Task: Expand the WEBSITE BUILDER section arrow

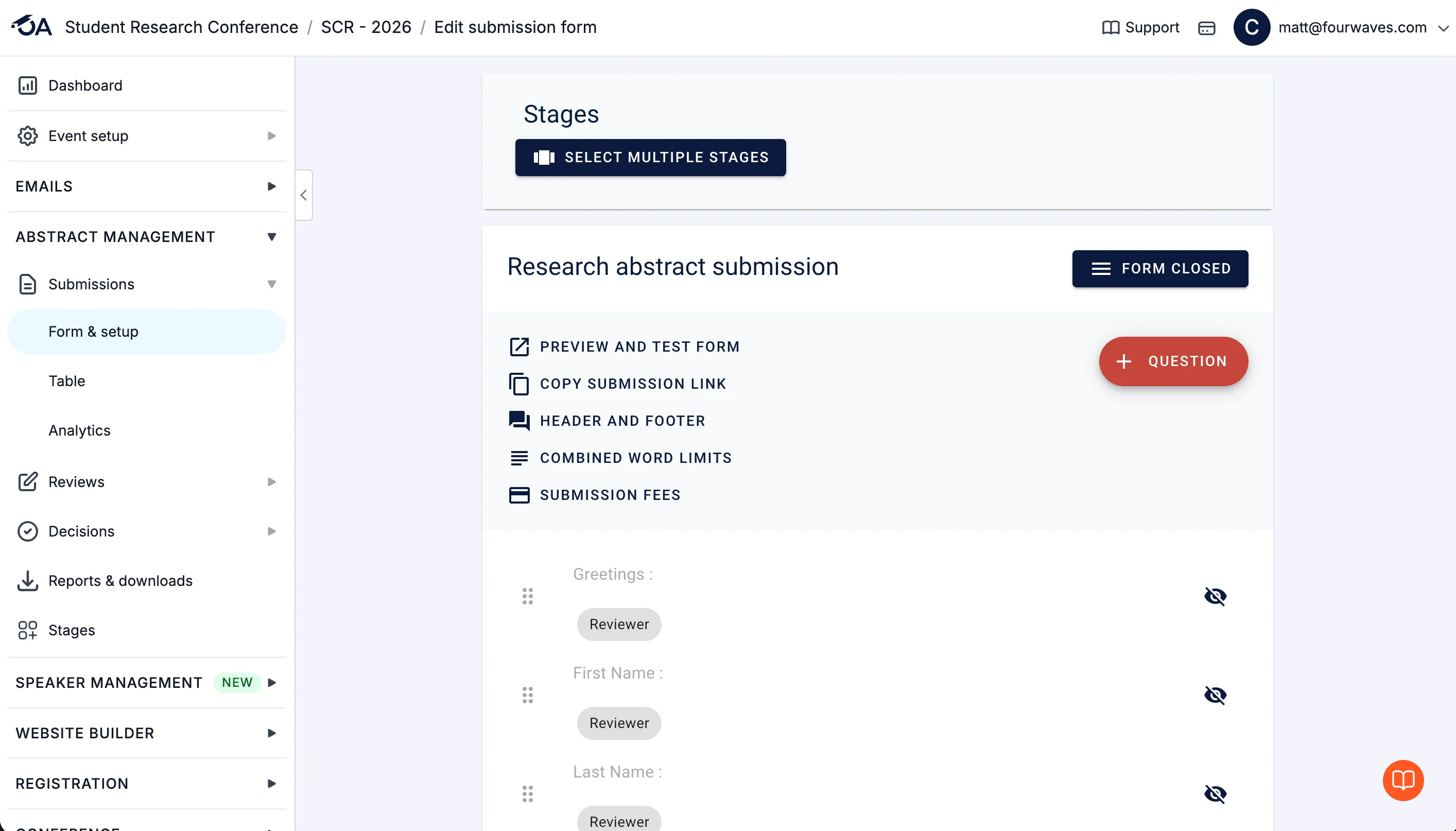Action: (271, 733)
